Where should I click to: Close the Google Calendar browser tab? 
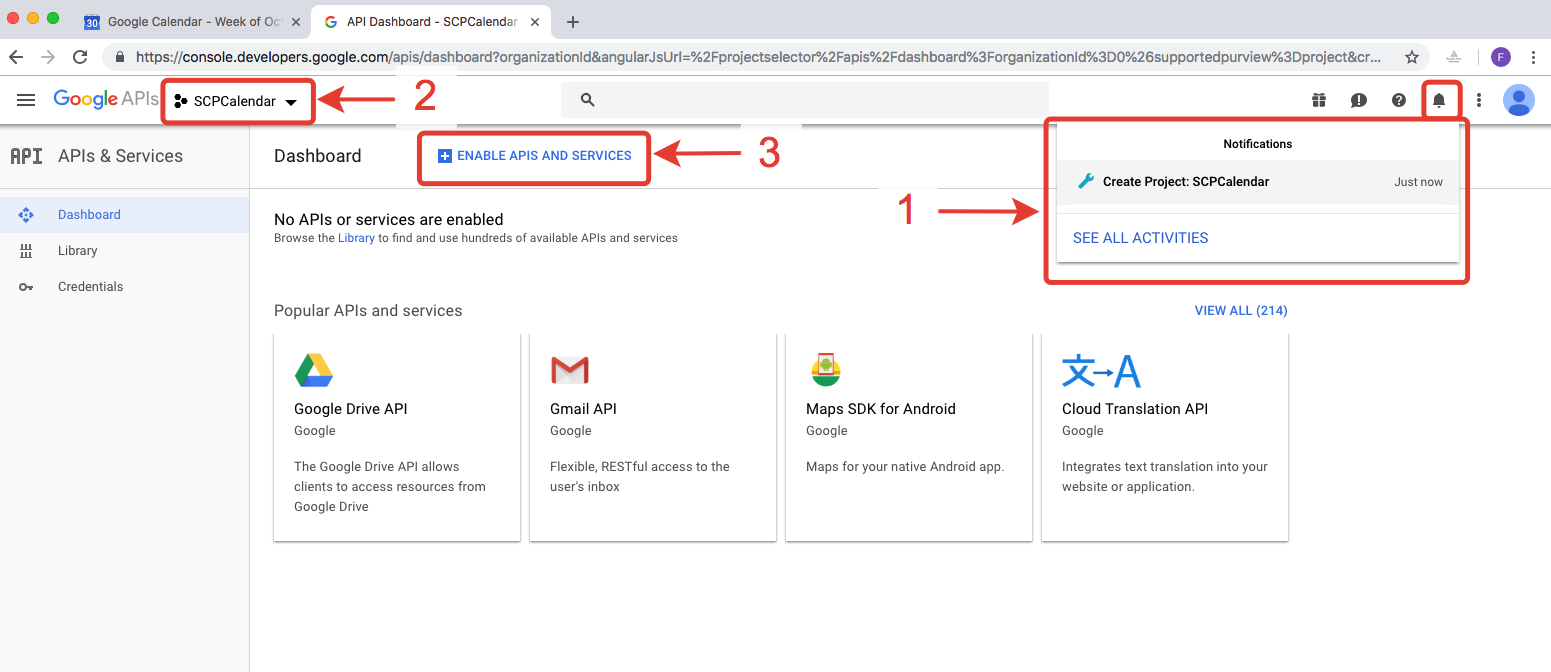point(295,21)
